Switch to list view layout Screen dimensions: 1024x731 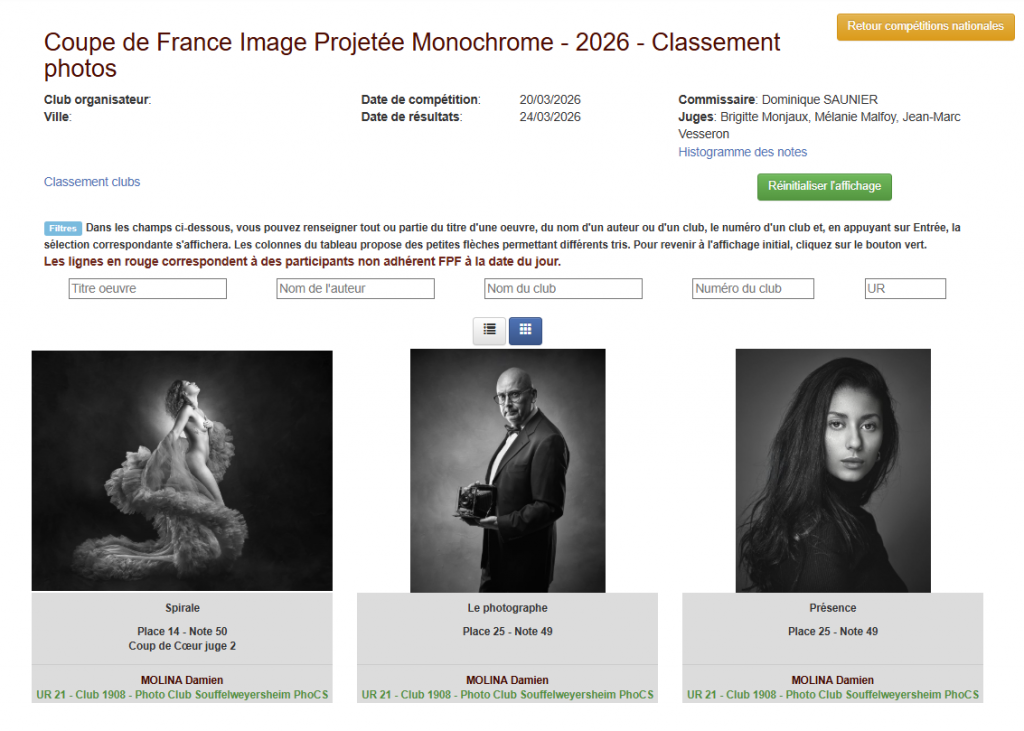coord(489,330)
